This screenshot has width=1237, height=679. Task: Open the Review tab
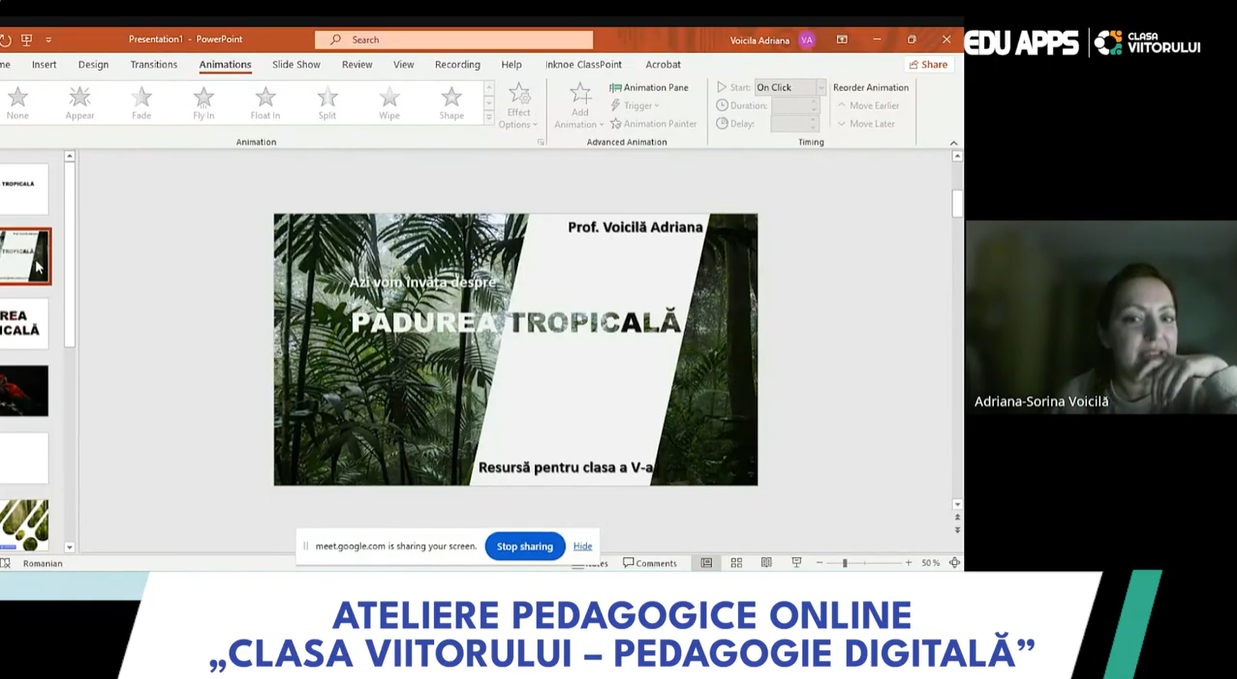pyautogui.click(x=357, y=64)
